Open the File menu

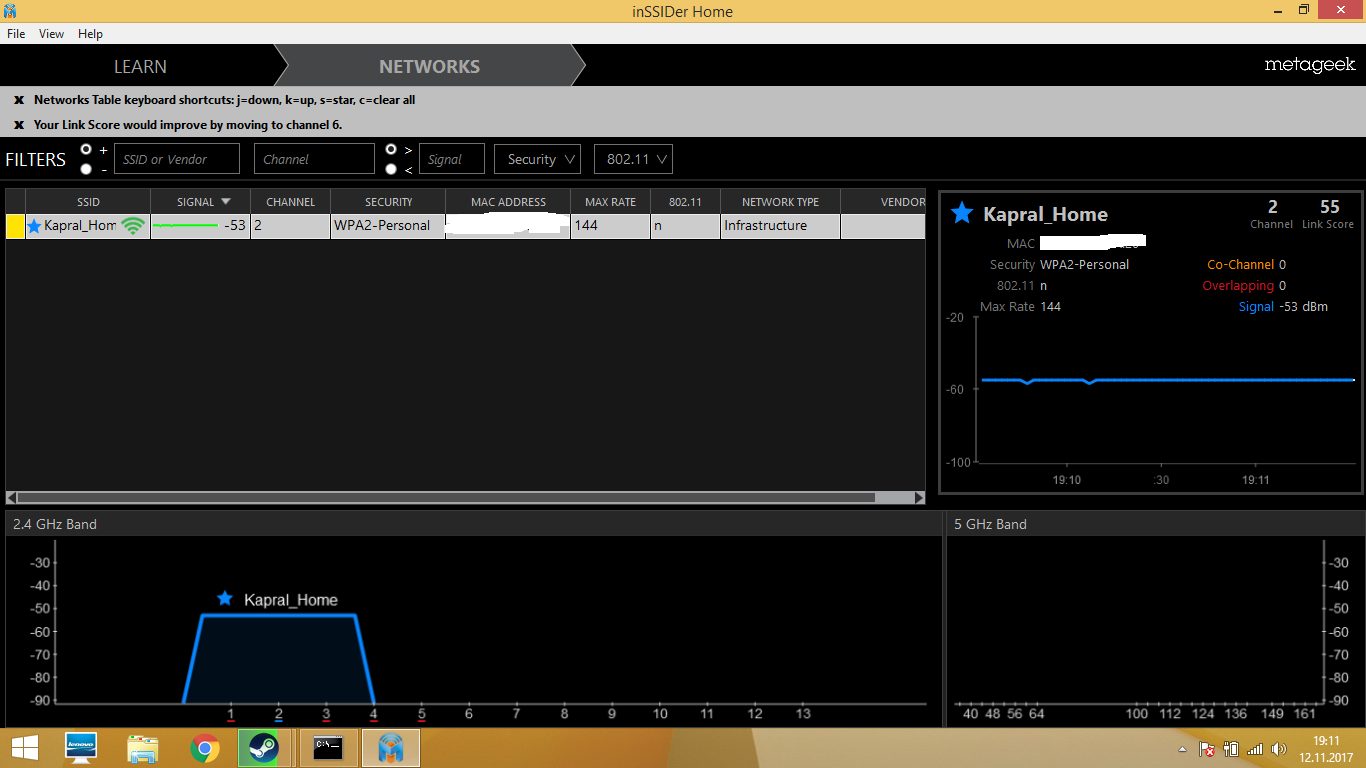click(x=16, y=34)
